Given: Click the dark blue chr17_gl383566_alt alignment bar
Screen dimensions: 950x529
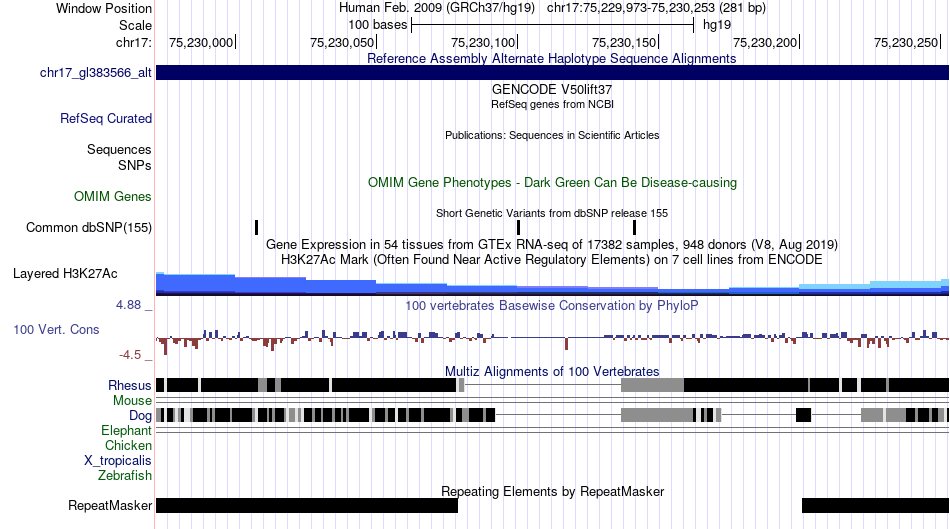Looking at the screenshot, I should 552,73.
